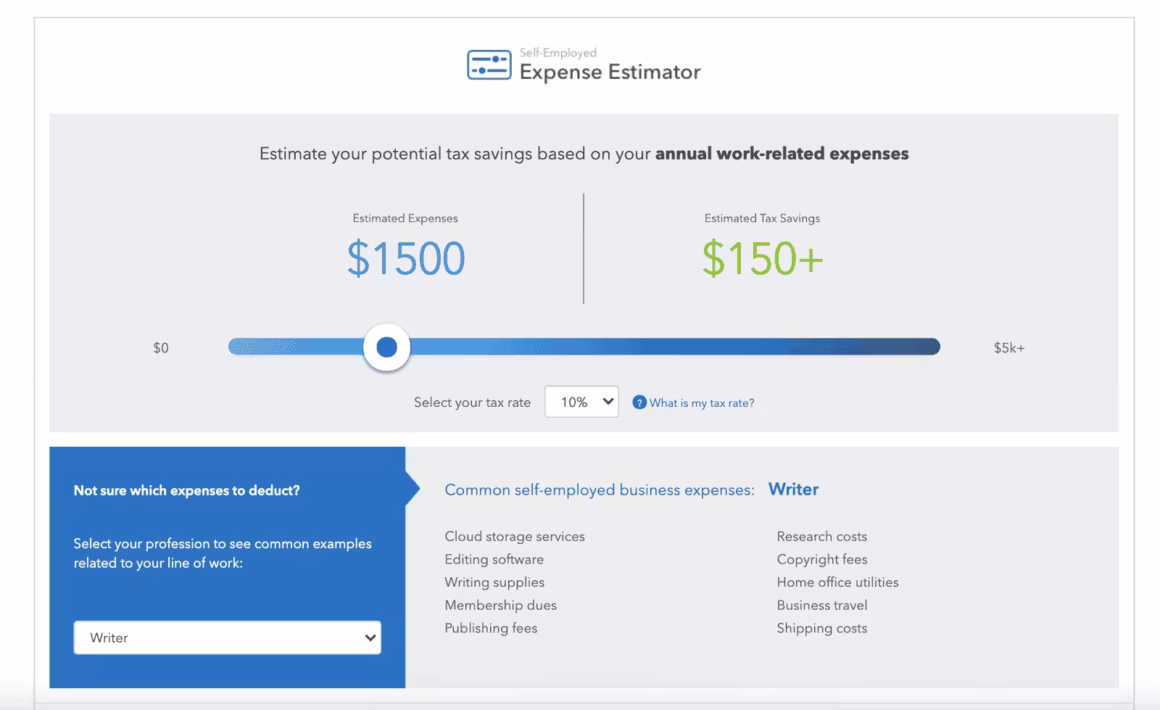The width and height of the screenshot is (1160, 710).
Task: Click the "Shipping costs" expense item
Action: pyautogui.click(x=822, y=629)
